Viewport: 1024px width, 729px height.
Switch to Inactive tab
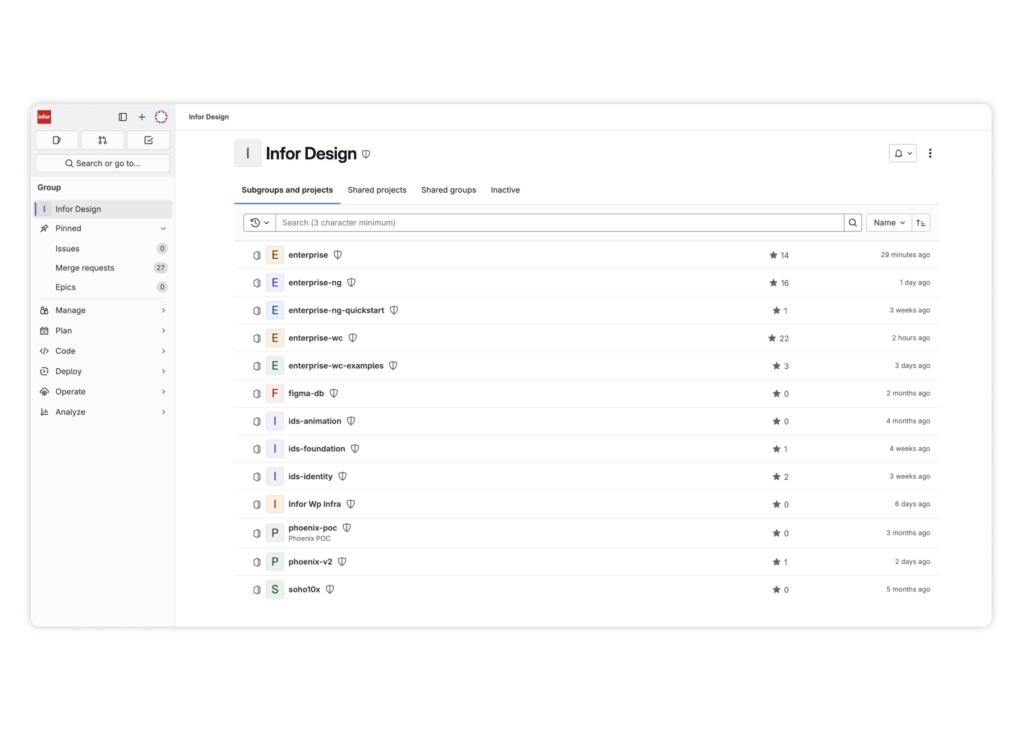pos(505,190)
